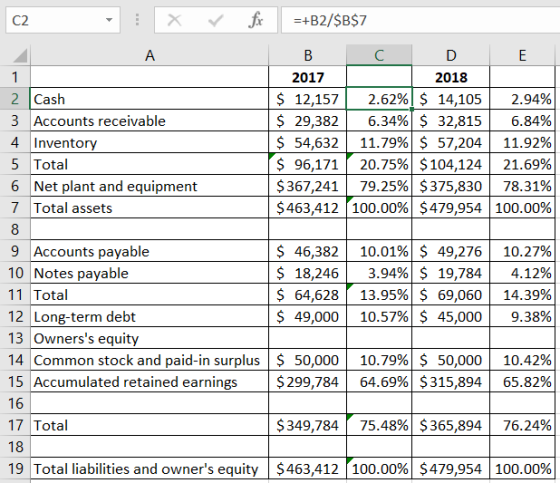
Task: Select the Accounts receivable cell
Action: [149, 120]
